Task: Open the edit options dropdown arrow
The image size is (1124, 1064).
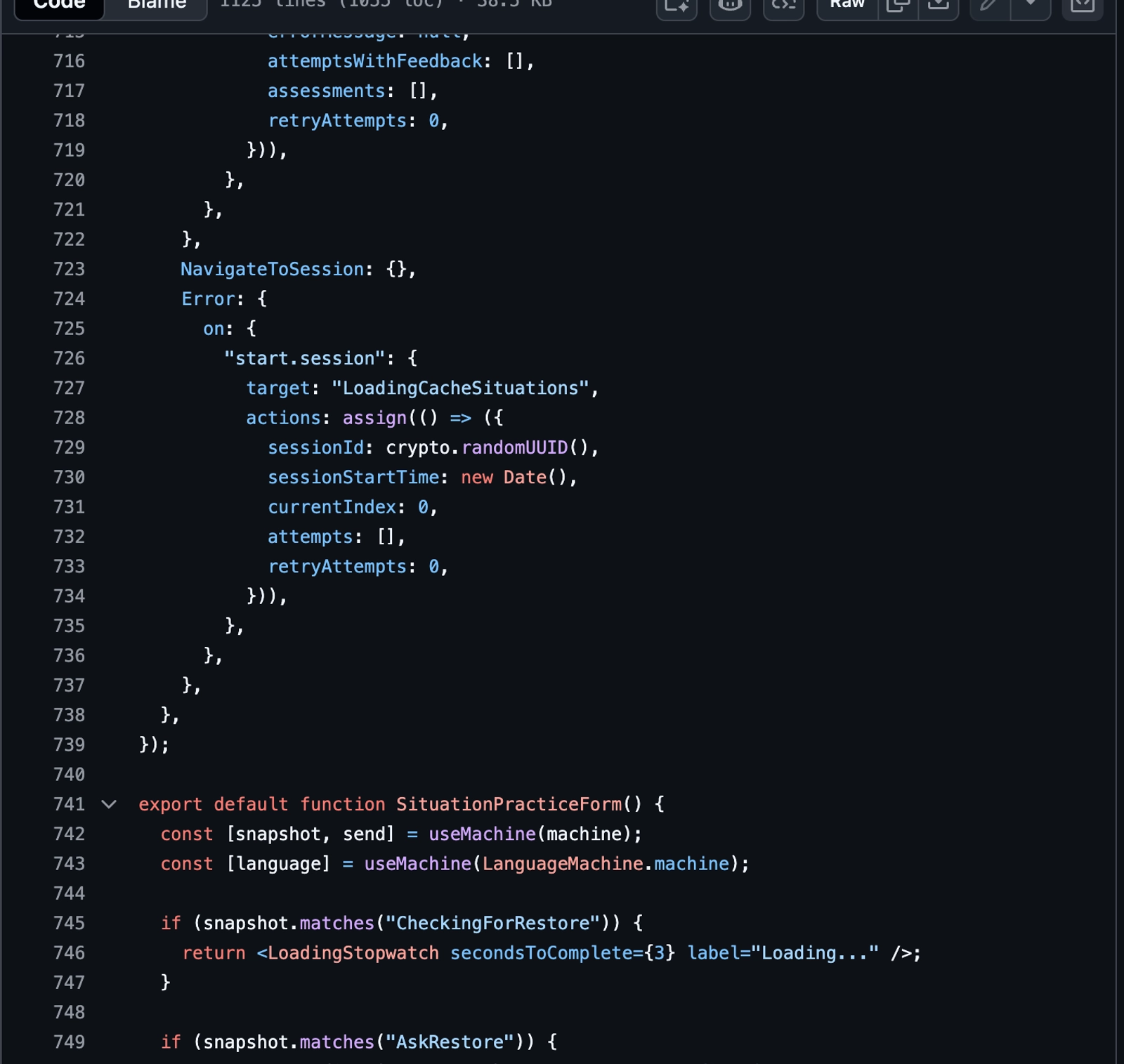Action: coord(1031,6)
